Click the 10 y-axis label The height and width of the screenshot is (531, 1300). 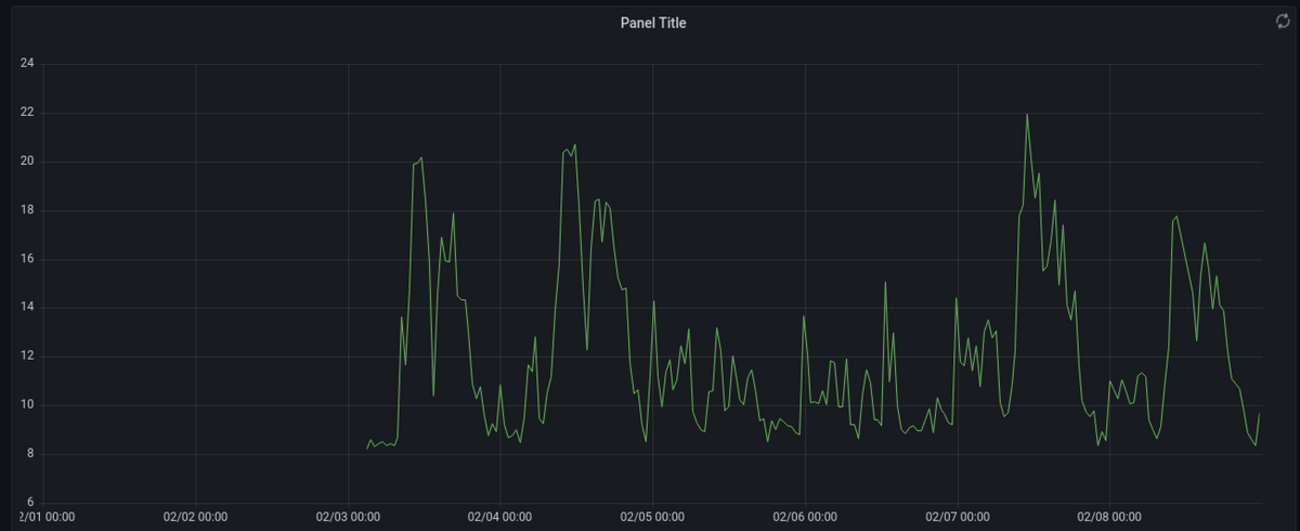(27, 405)
